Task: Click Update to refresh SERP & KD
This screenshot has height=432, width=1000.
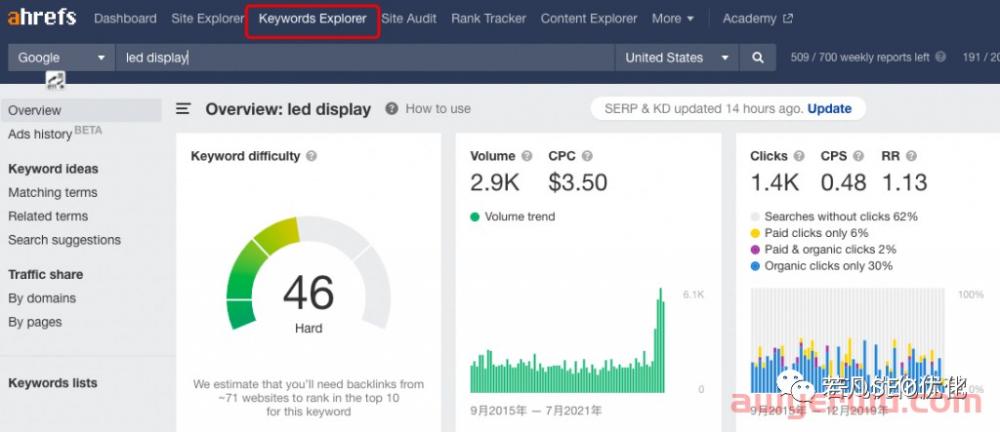Action: click(x=830, y=108)
